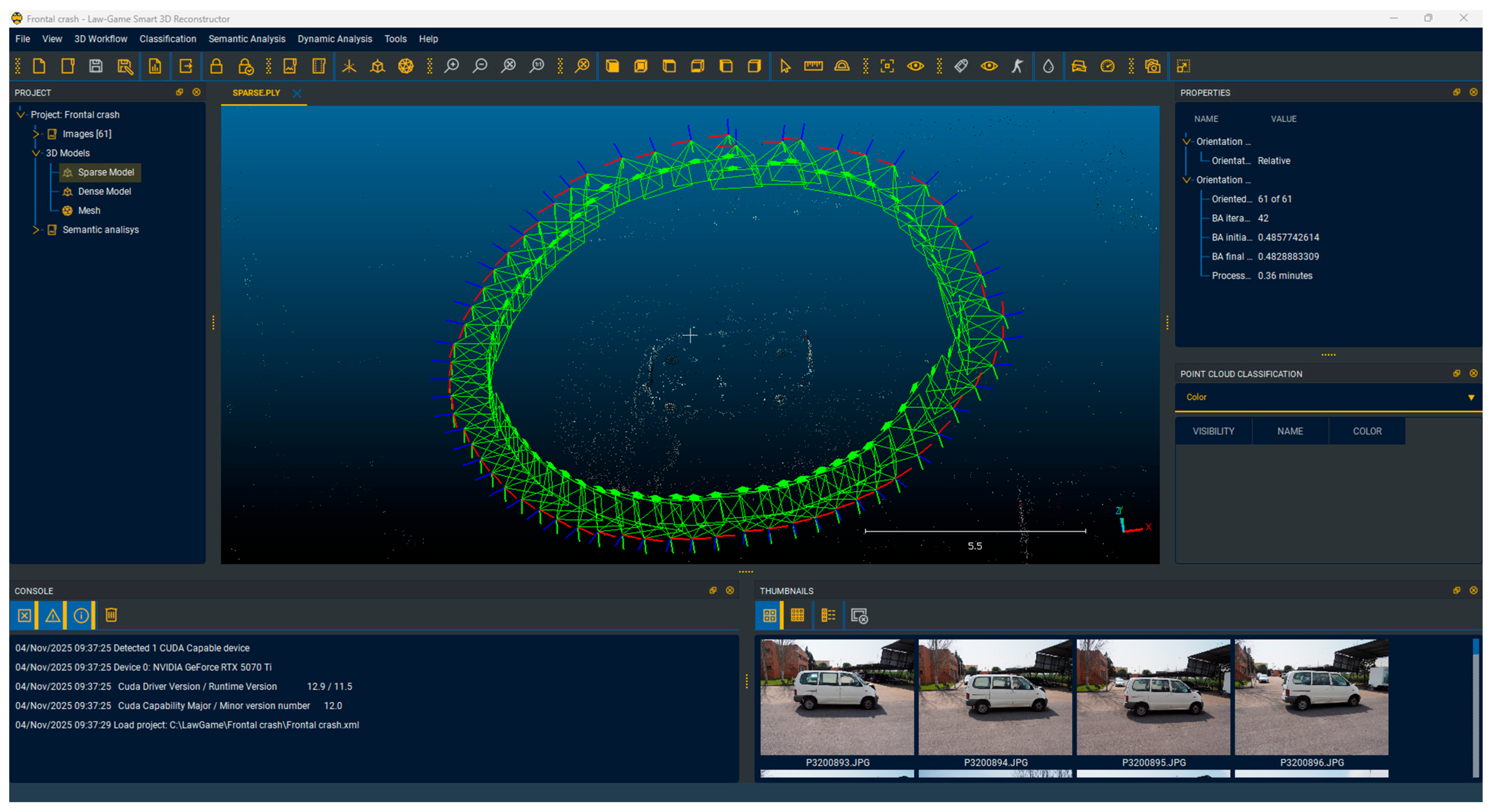Toggle console info messages filter
Viewport: 1493px width, 812px height.
pos(81,615)
